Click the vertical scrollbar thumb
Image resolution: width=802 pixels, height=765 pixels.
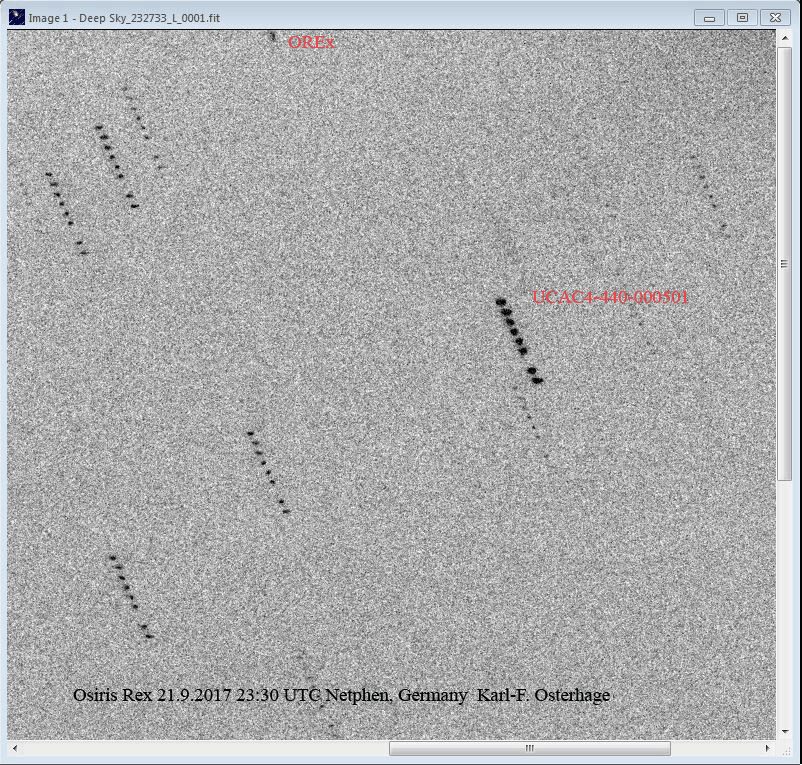pos(785,265)
